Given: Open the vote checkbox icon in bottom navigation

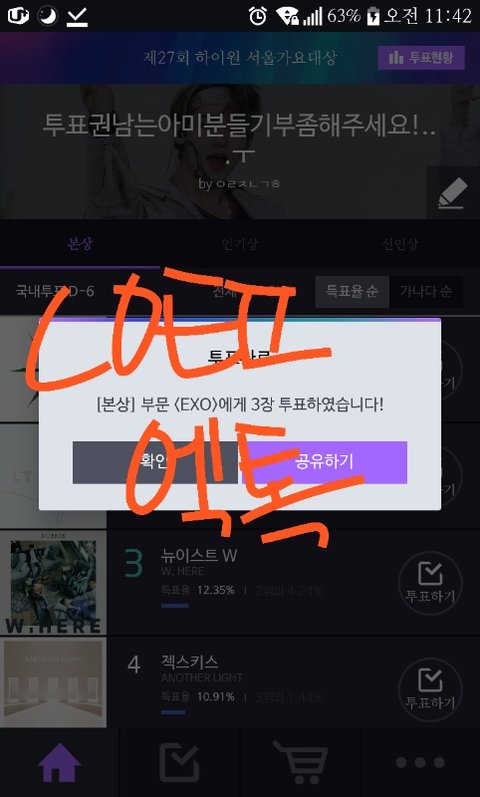Looking at the screenshot, I should [x=179, y=762].
